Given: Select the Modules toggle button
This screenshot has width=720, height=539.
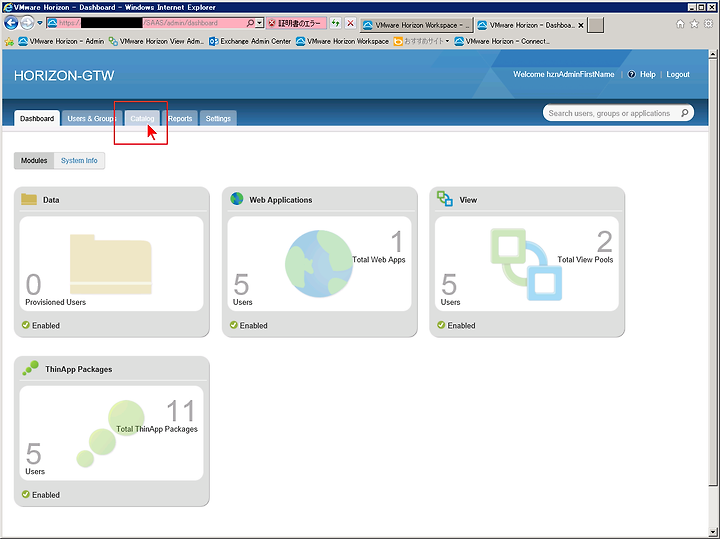Looking at the screenshot, I should point(34,161).
